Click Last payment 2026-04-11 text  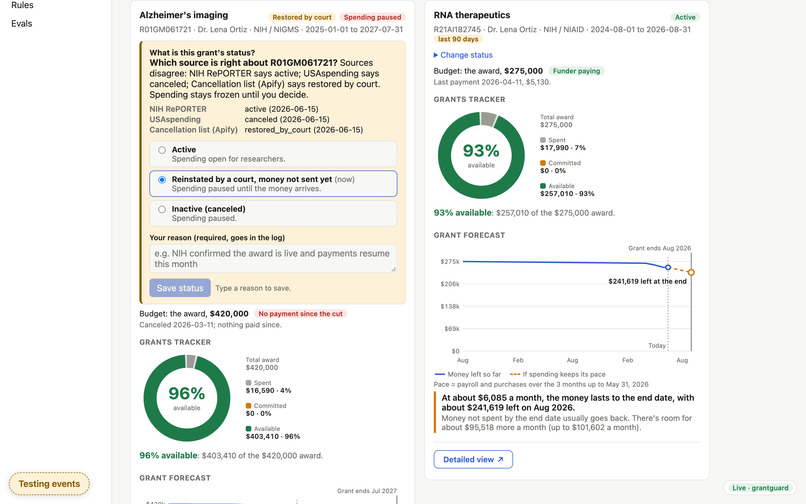492,82
